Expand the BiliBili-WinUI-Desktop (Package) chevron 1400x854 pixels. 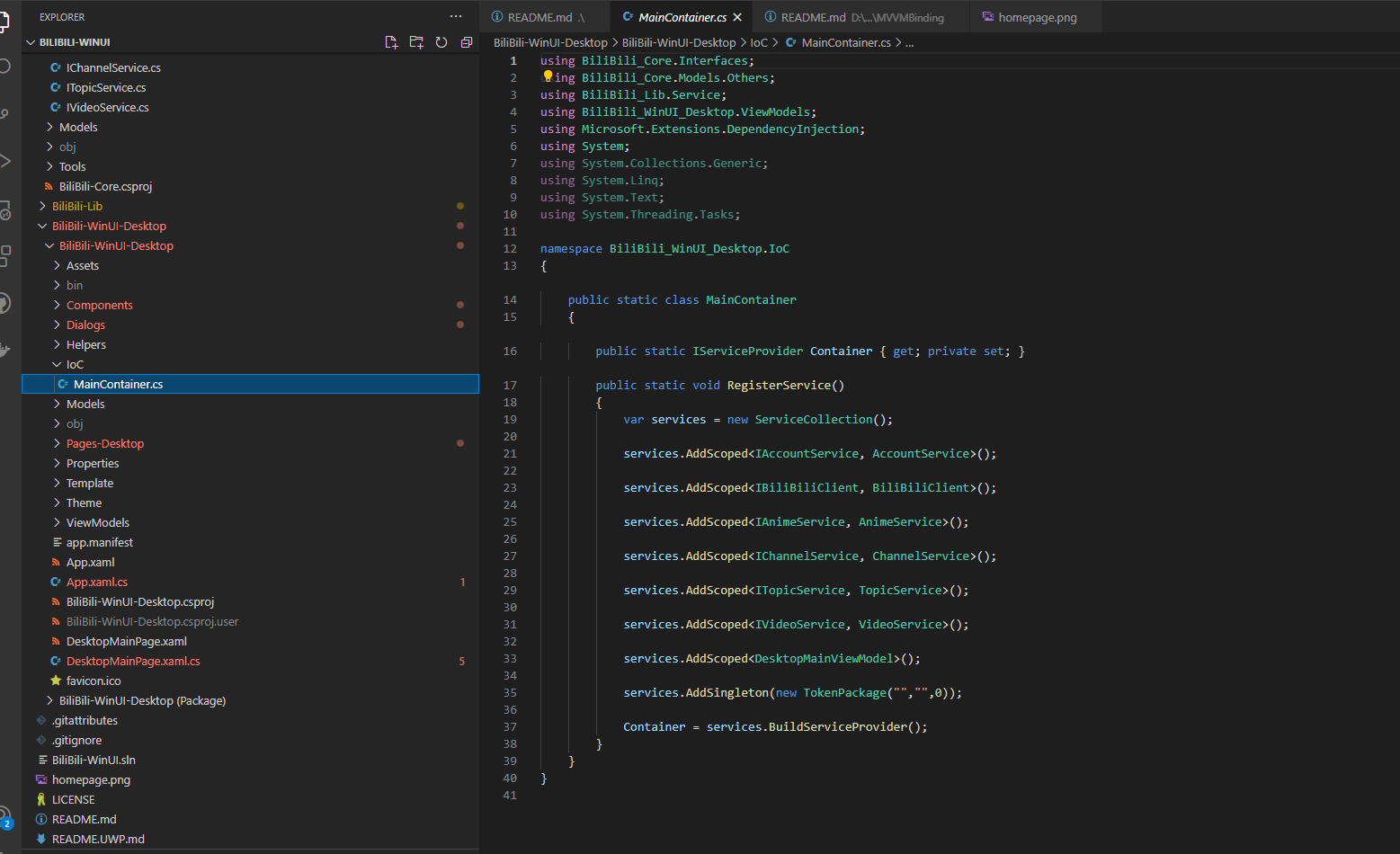click(49, 700)
